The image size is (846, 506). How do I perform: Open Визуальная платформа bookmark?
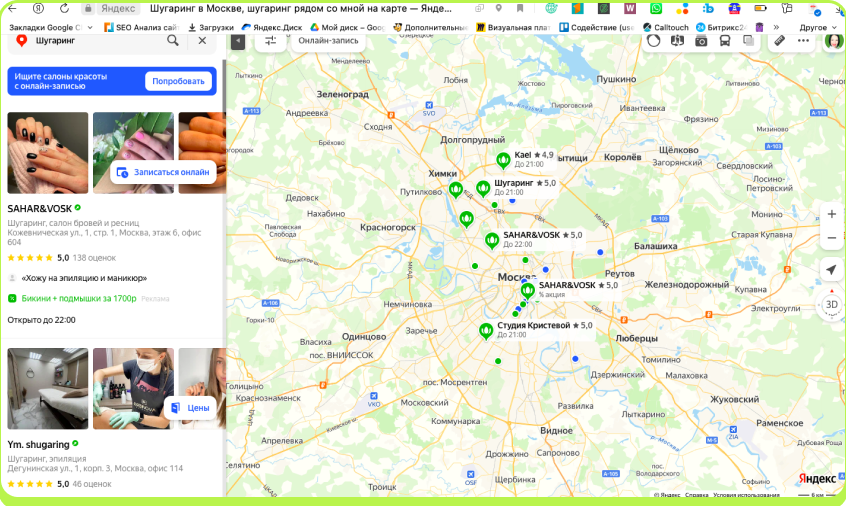tap(513, 28)
